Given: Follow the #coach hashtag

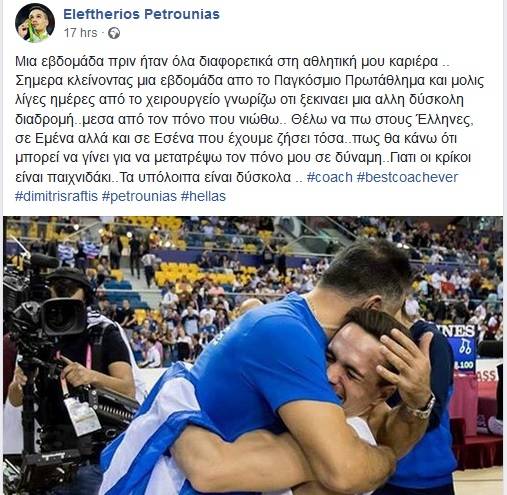Looking at the screenshot, I should [x=329, y=177].
